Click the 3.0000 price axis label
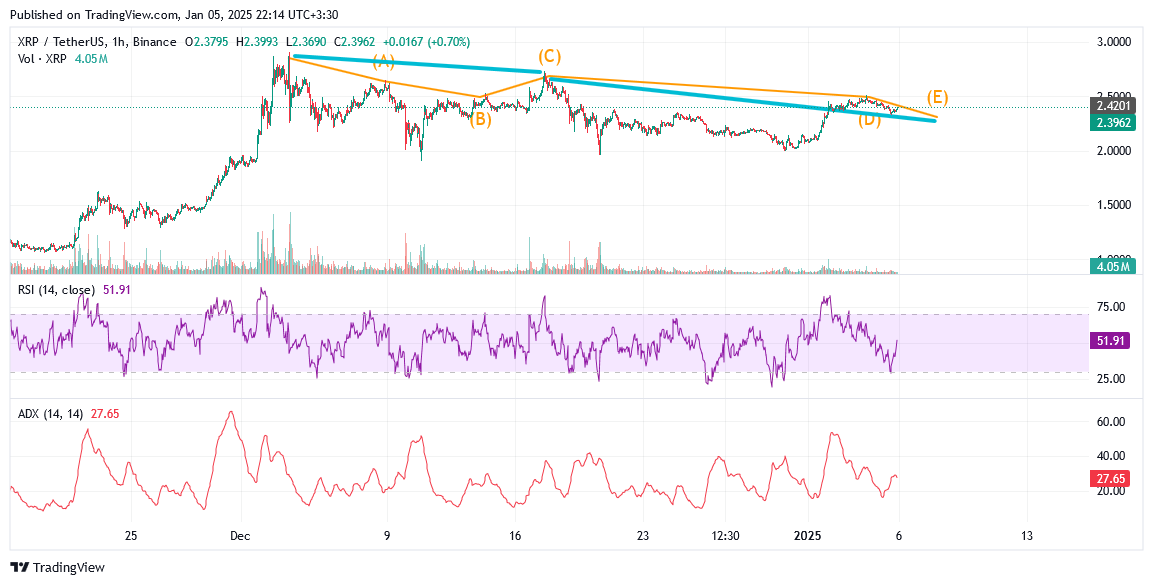This screenshot has height=585, width=1153. 1112,42
